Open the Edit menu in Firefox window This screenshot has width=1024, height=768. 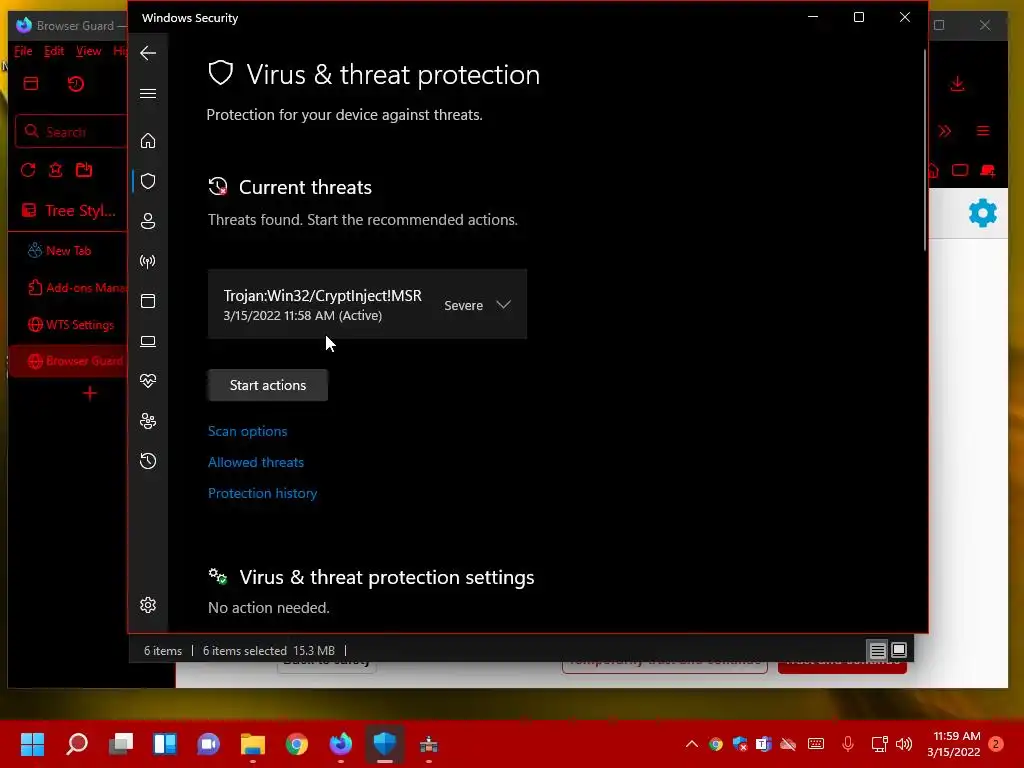click(x=54, y=51)
